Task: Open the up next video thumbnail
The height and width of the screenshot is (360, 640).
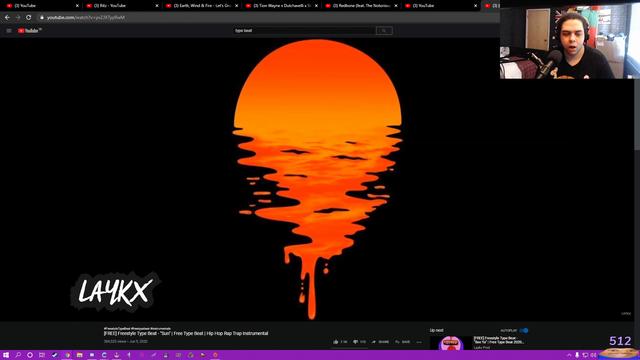Action: tap(451, 343)
